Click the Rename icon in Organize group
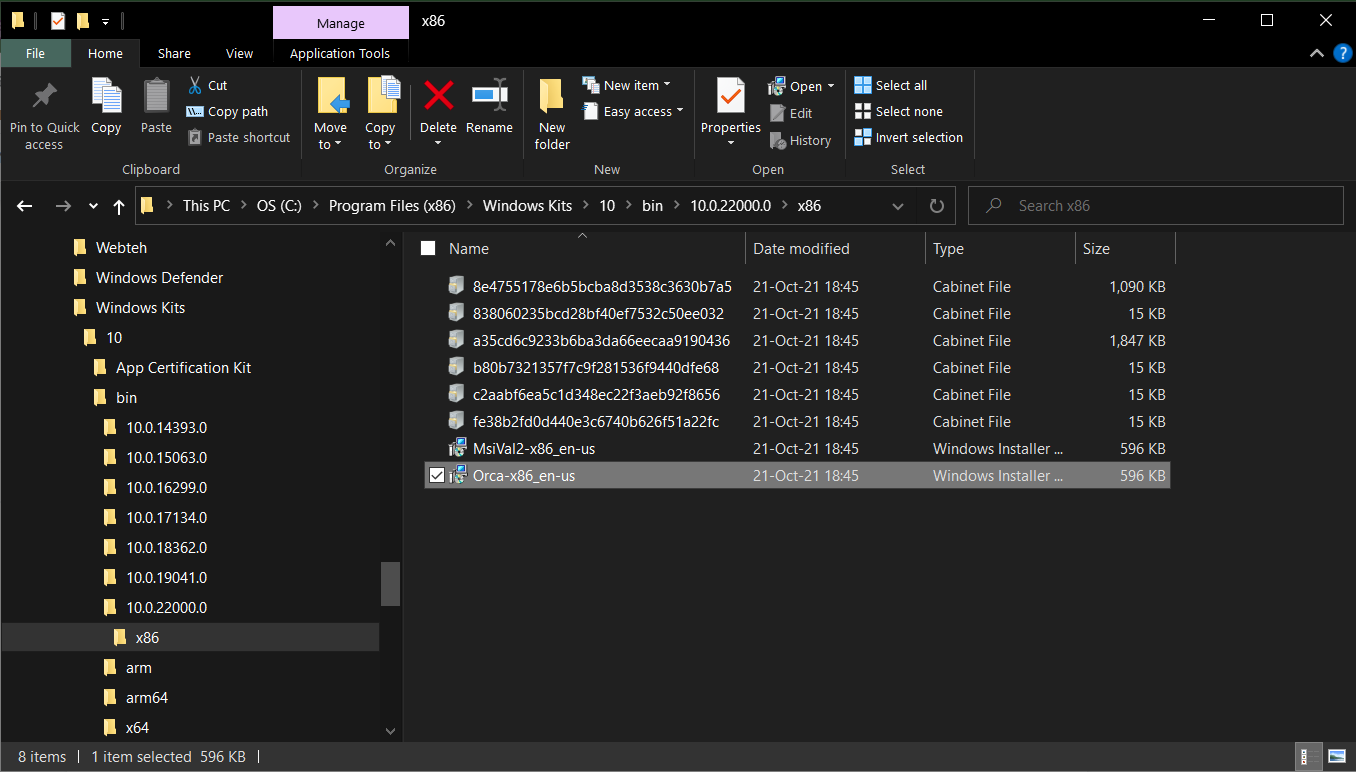The image size is (1356, 772). click(x=490, y=96)
